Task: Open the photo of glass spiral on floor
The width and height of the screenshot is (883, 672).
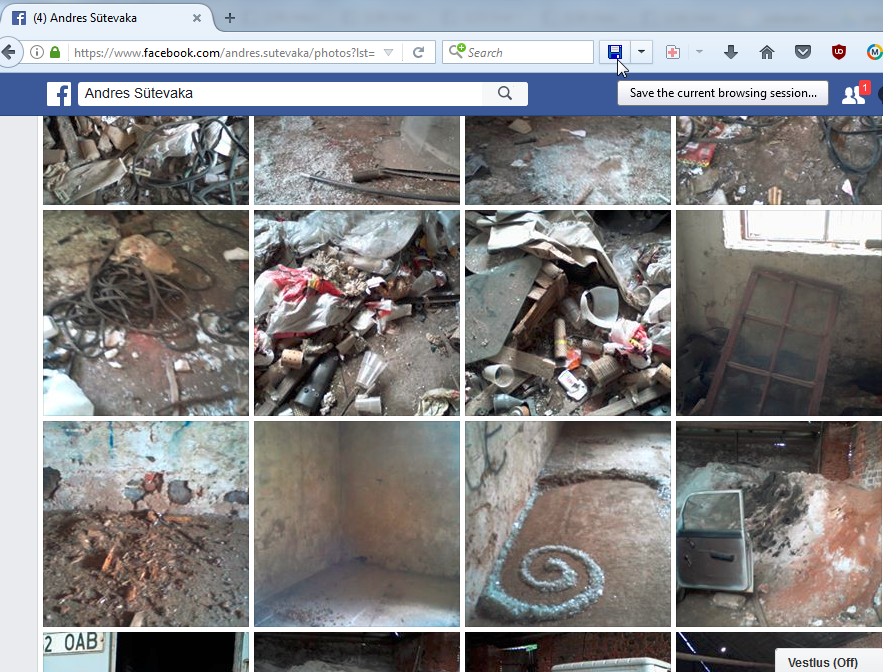Action: pyautogui.click(x=568, y=524)
